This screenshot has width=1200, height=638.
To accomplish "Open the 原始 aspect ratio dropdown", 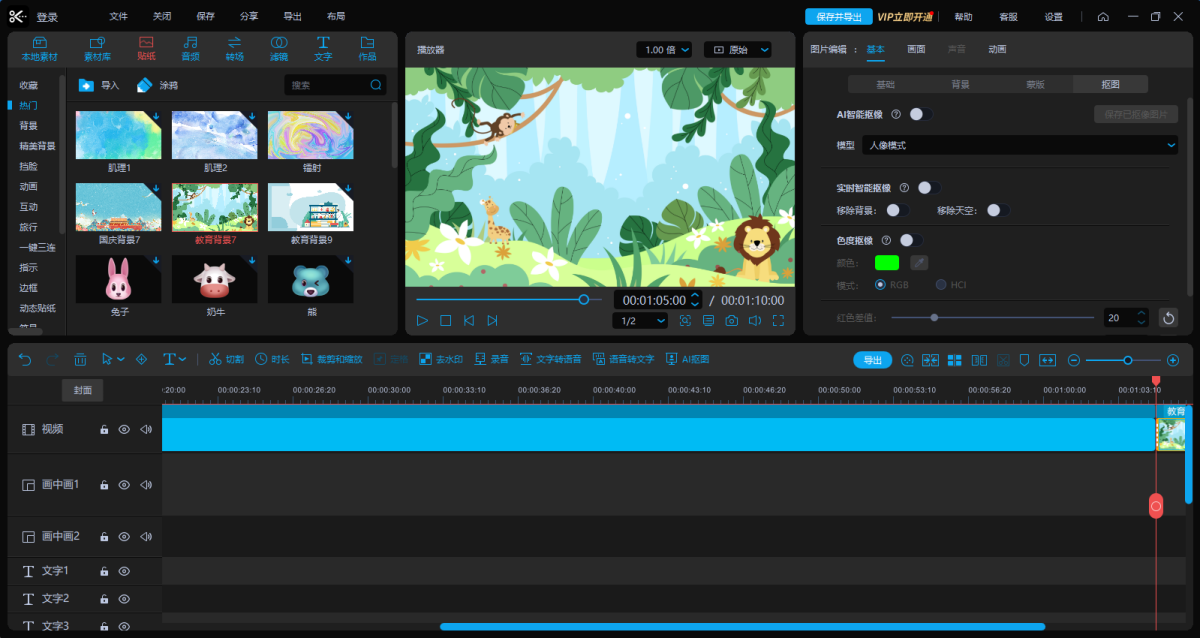I will [x=738, y=50].
